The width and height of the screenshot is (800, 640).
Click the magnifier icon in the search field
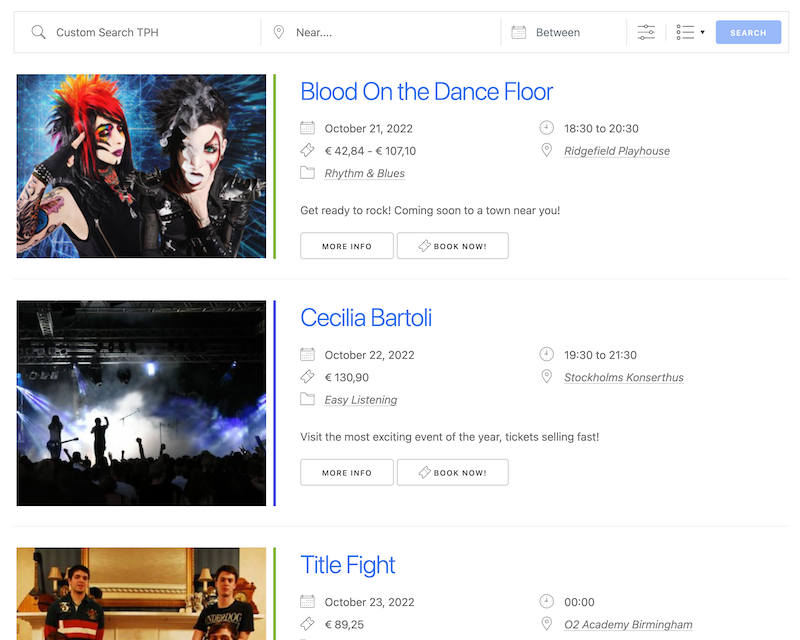38,31
